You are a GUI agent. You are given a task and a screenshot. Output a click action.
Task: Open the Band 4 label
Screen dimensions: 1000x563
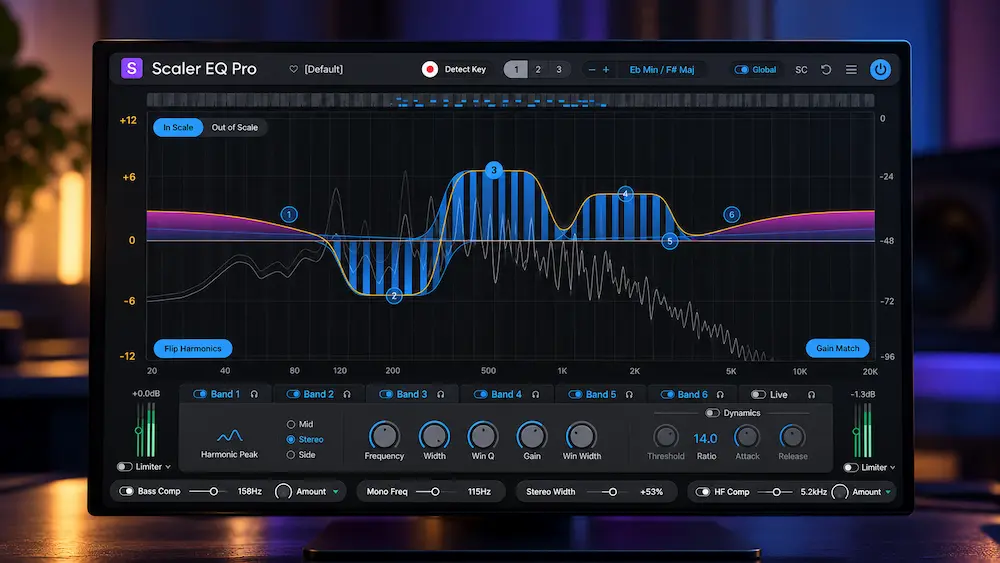[506, 394]
